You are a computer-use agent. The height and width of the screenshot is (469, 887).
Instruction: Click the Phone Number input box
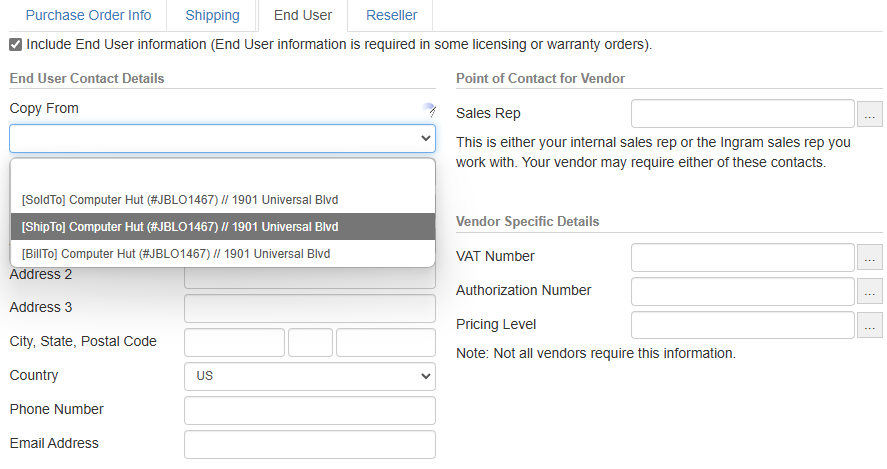[x=309, y=410]
